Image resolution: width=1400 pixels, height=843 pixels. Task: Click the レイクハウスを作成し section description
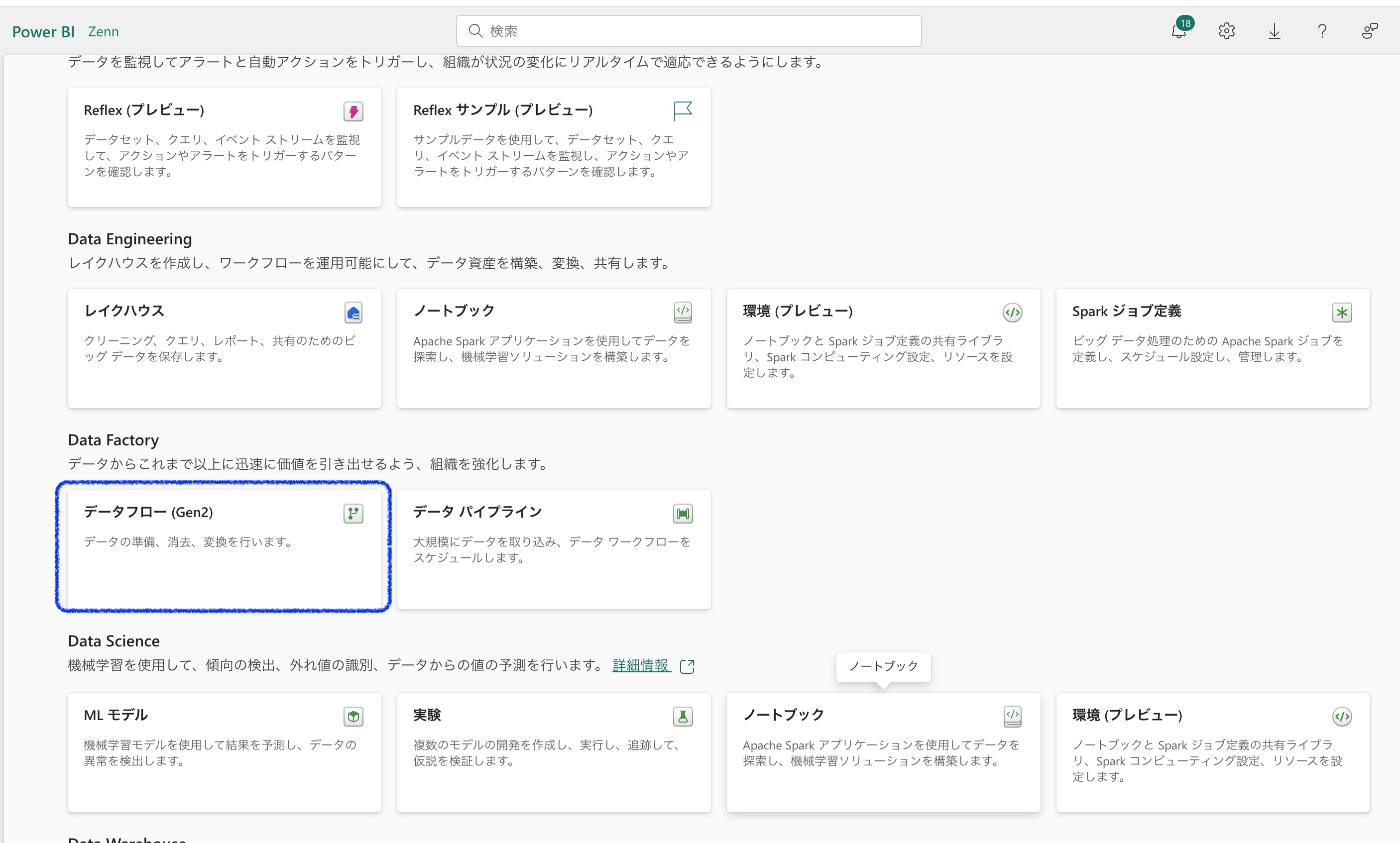[369, 263]
